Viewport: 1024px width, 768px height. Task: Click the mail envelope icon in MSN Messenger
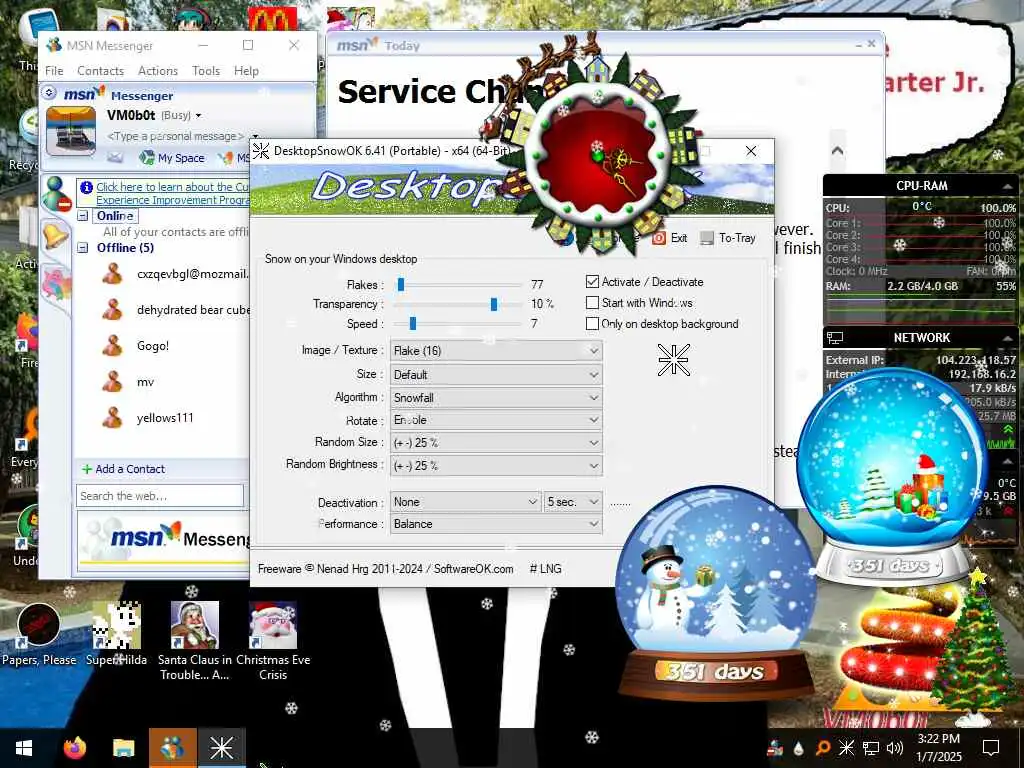pos(115,157)
